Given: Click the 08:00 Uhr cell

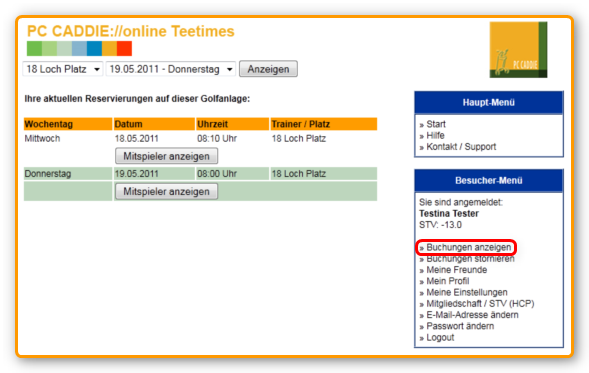Looking at the screenshot, I should tap(233, 174).
